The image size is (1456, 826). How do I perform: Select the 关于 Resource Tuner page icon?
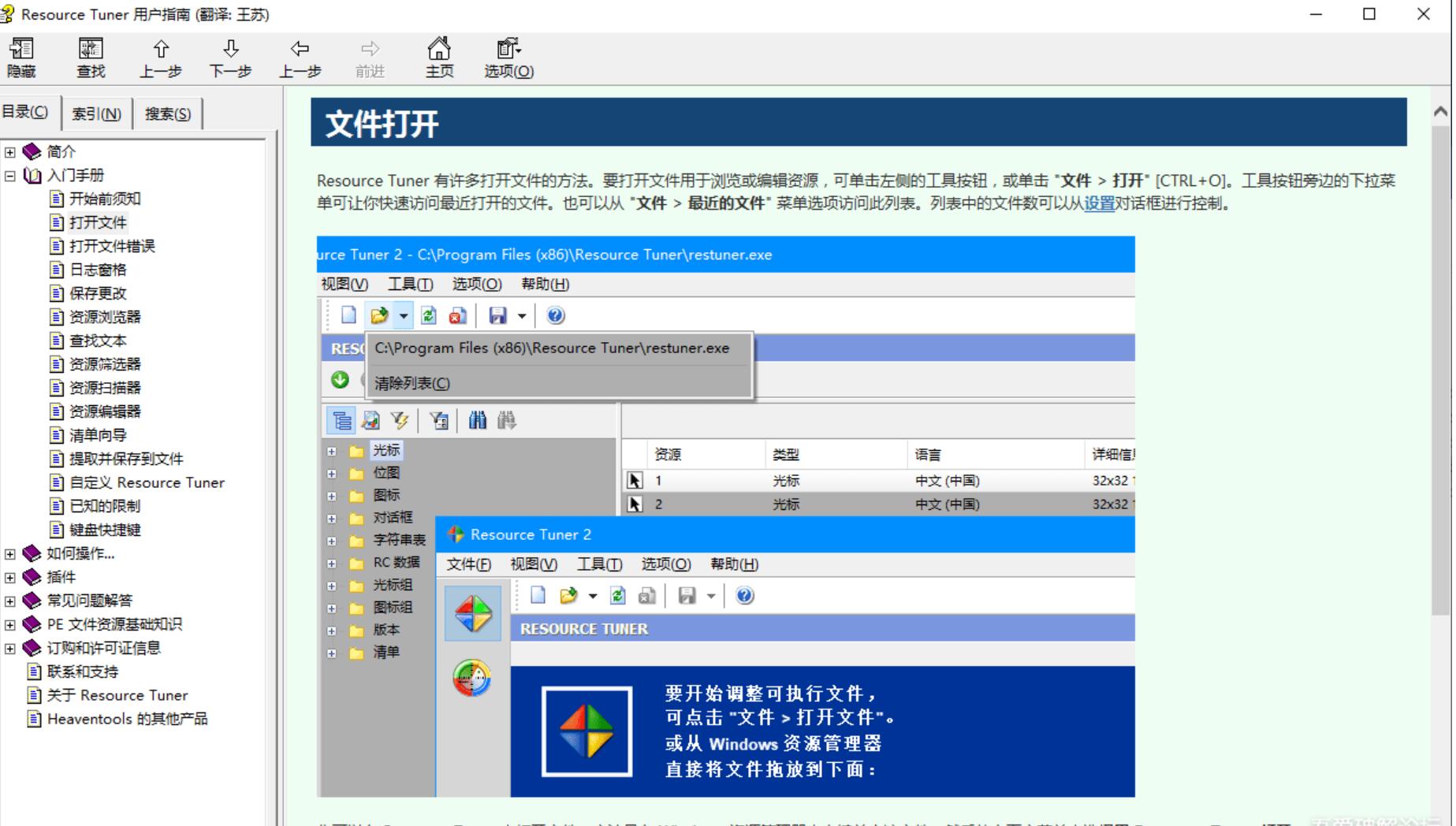pyautogui.click(x=34, y=695)
